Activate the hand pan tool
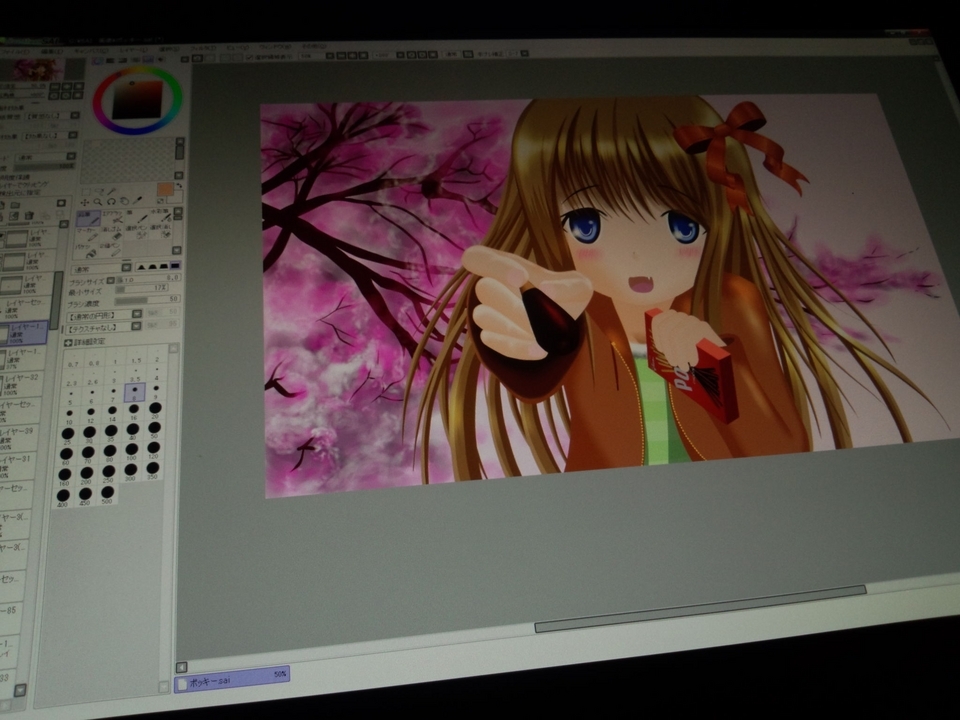 point(124,201)
